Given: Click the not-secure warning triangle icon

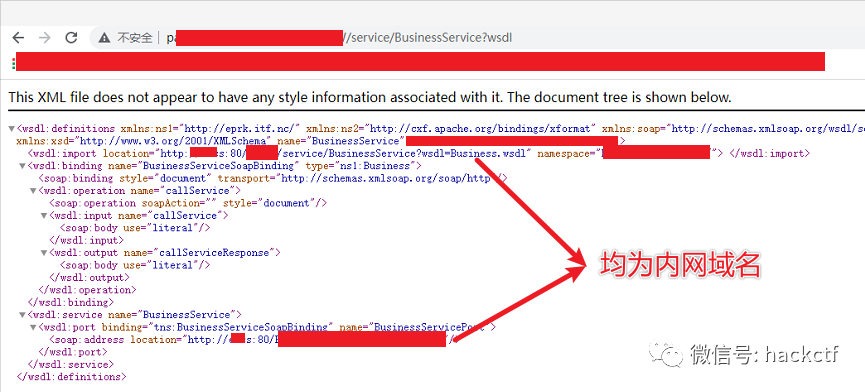Looking at the screenshot, I should (x=104, y=37).
